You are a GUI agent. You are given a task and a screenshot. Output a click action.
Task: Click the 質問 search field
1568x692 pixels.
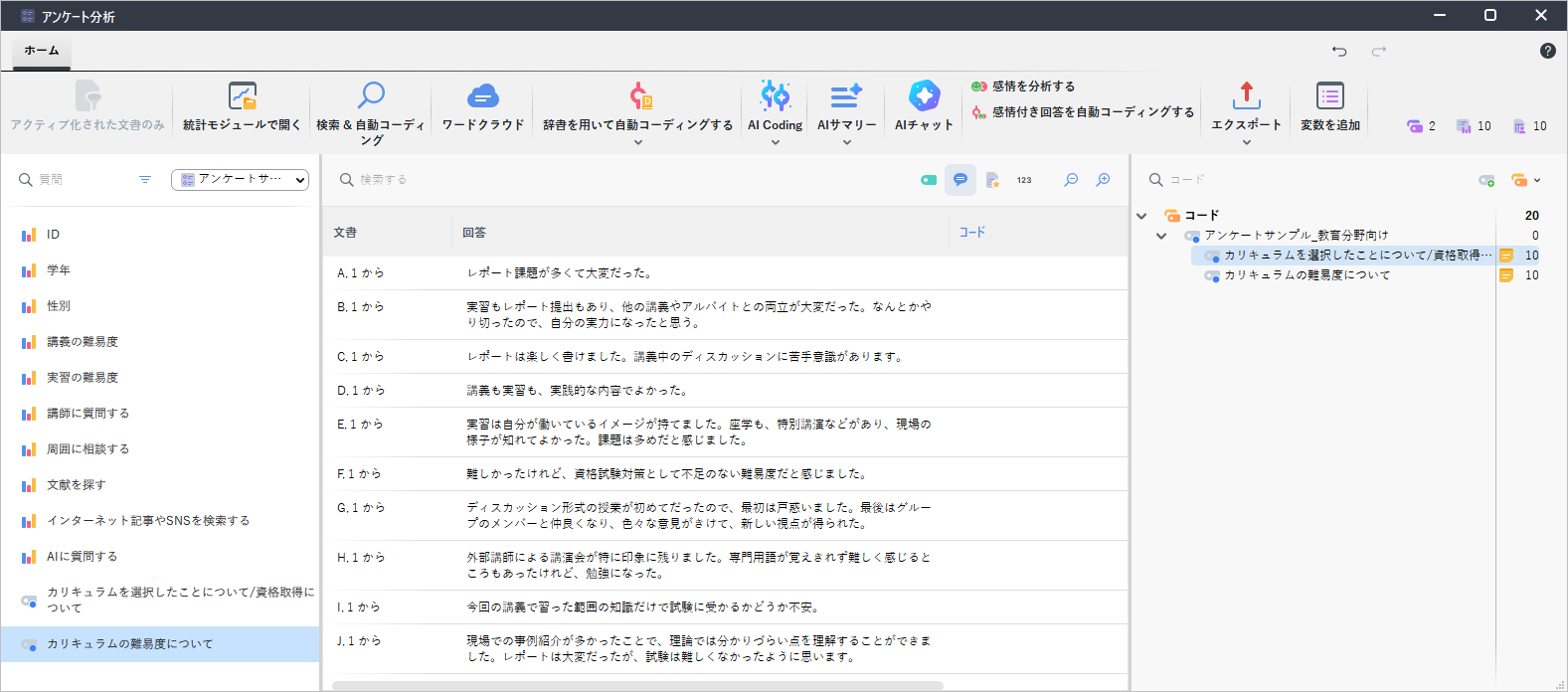click(85, 180)
